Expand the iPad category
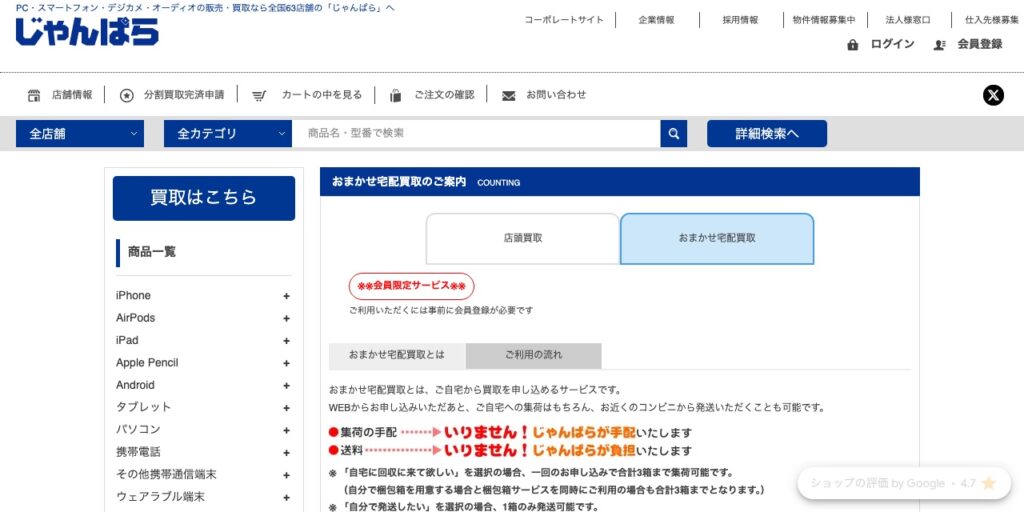 tap(286, 341)
